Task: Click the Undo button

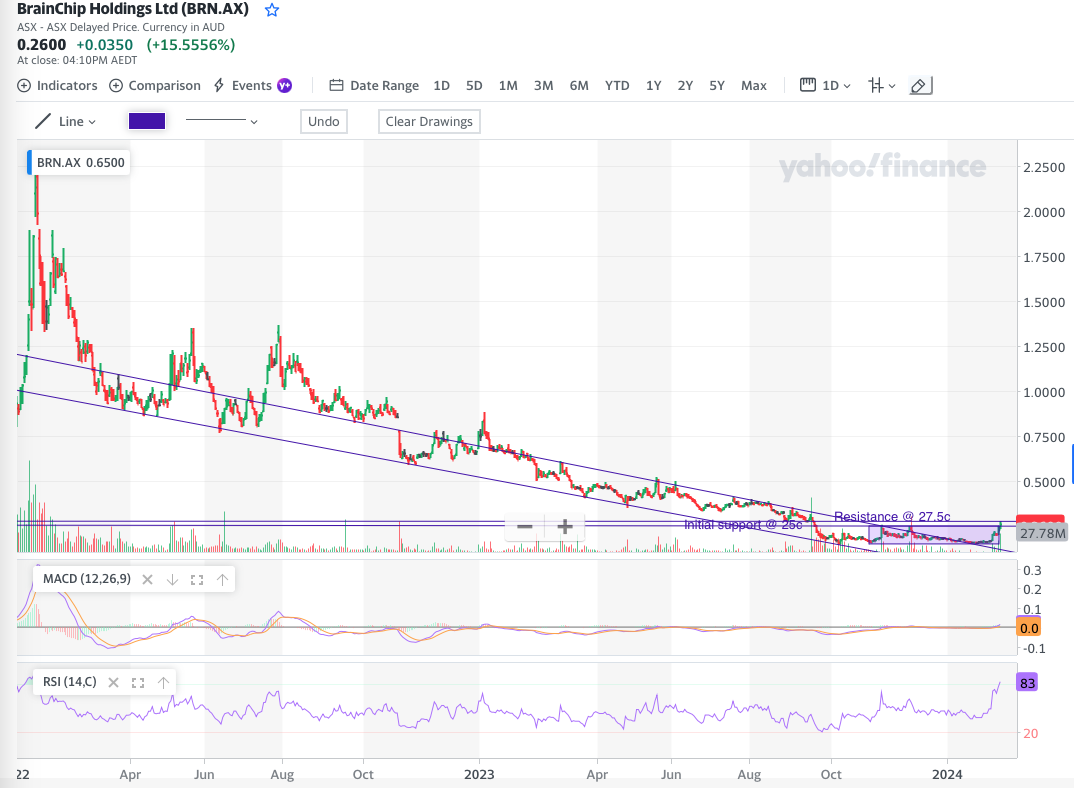Action: [324, 121]
